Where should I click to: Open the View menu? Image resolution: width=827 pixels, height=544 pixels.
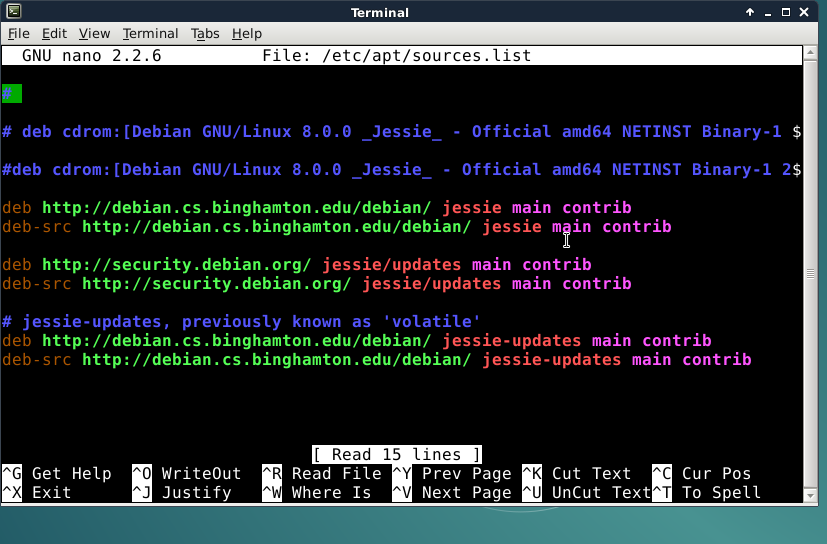pos(94,34)
